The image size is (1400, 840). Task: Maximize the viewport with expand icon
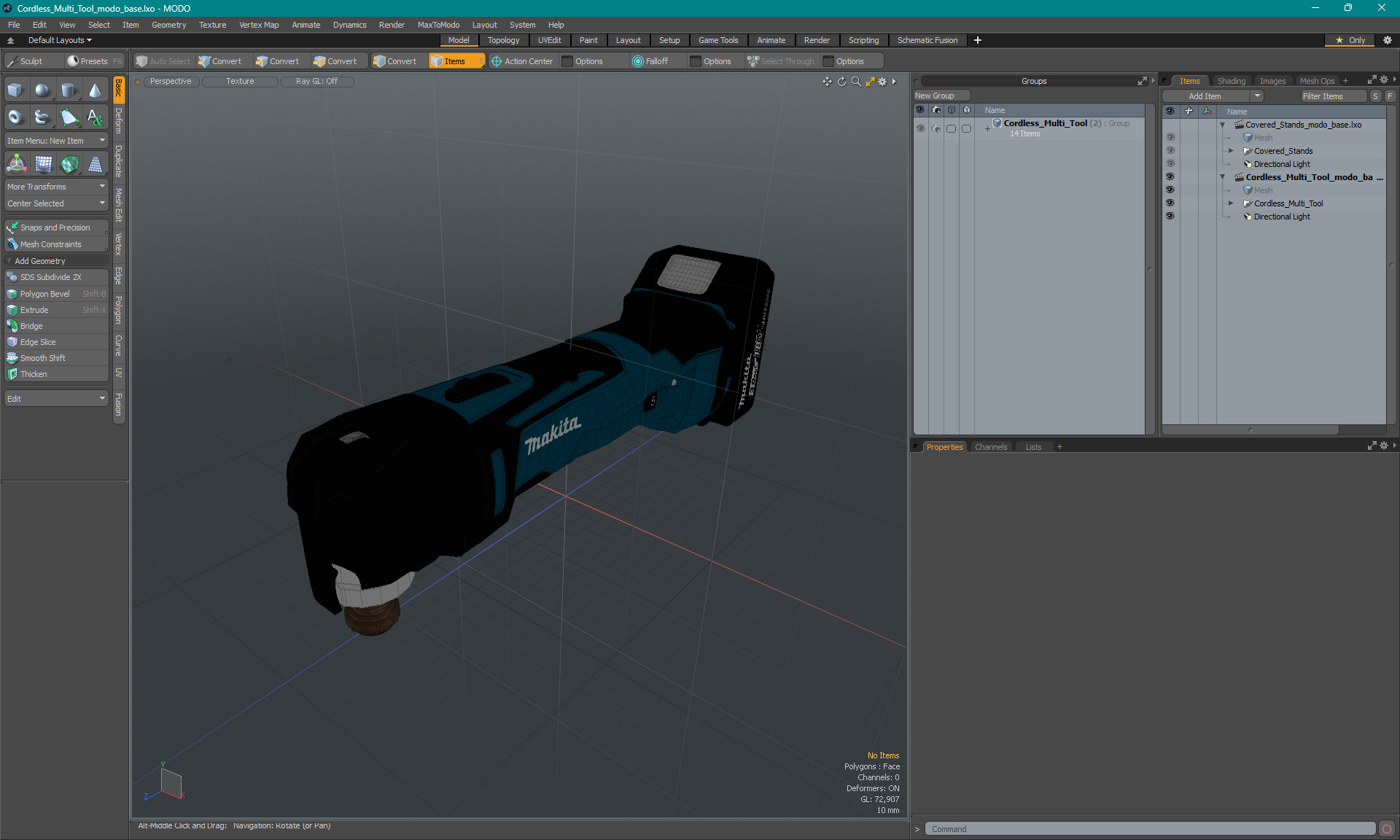[870, 82]
